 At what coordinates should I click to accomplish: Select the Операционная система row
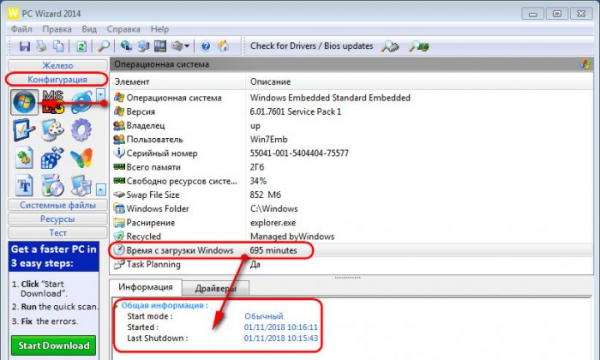(x=351, y=98)
